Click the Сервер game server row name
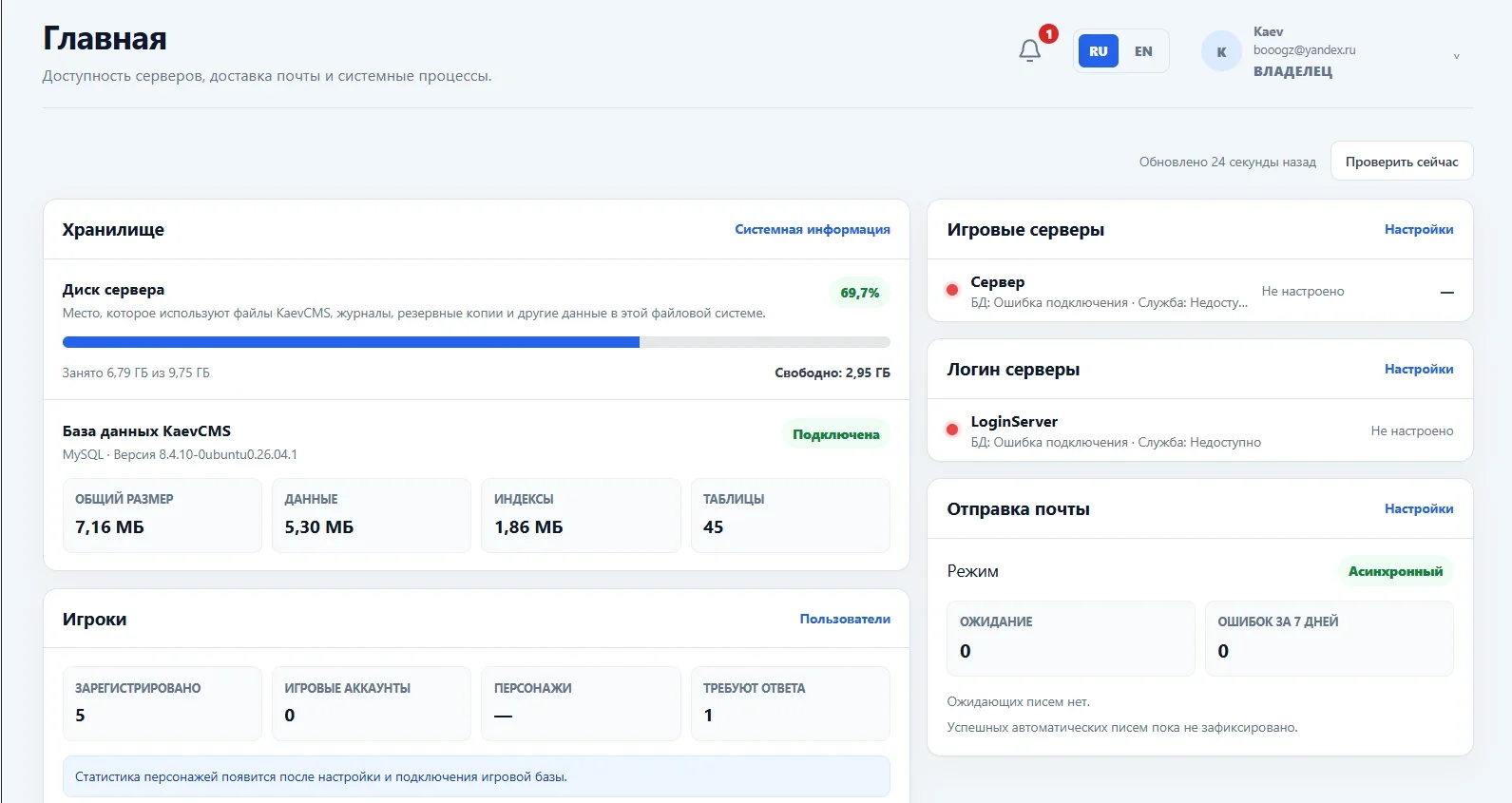Screen dimensions: 1512x803 (998, 281)
